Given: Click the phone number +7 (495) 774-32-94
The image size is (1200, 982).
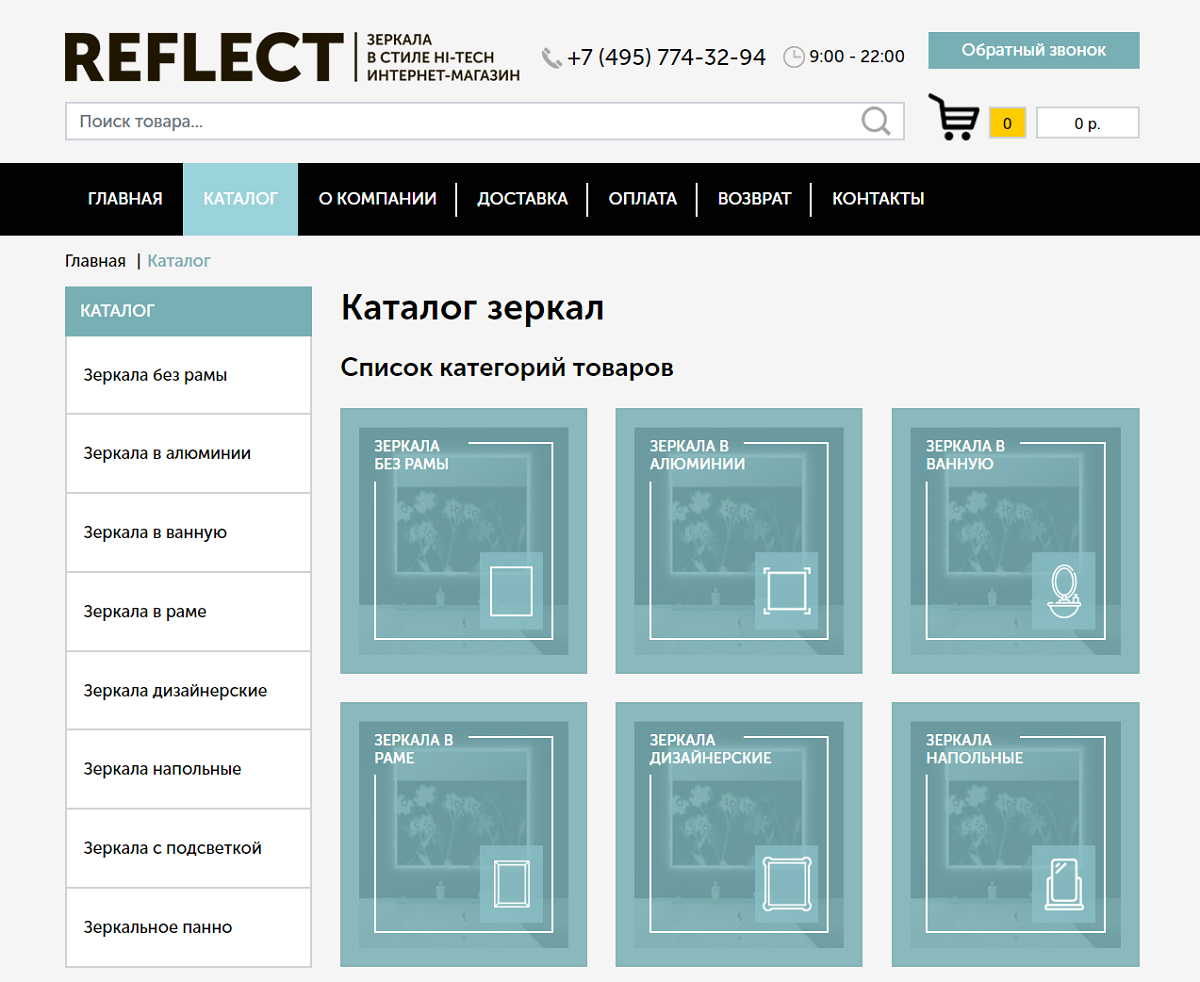Looking at the screenshot, I should (x=666, y=57).
